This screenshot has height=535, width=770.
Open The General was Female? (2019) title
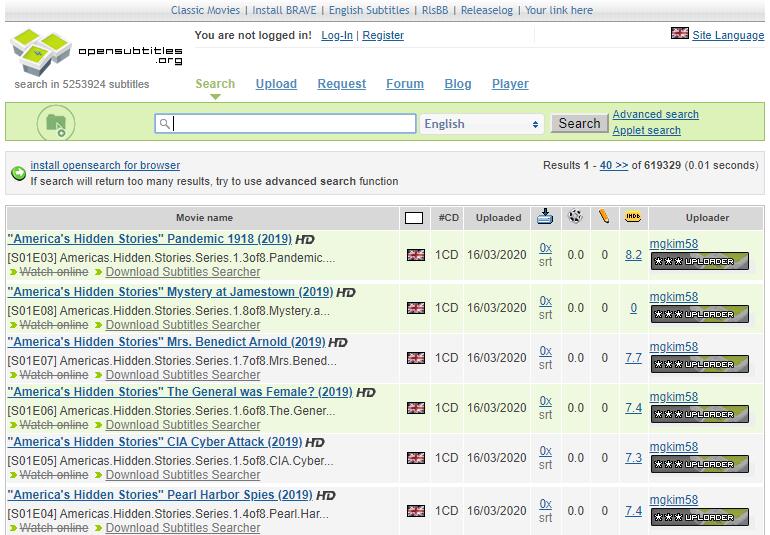[x=180, y=393]
